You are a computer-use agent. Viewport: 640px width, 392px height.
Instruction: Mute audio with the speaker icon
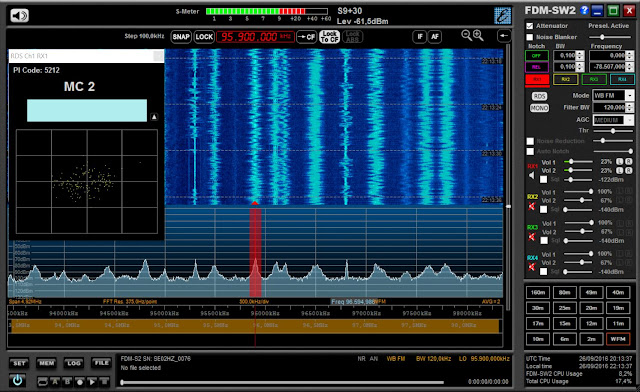[19, 16]
